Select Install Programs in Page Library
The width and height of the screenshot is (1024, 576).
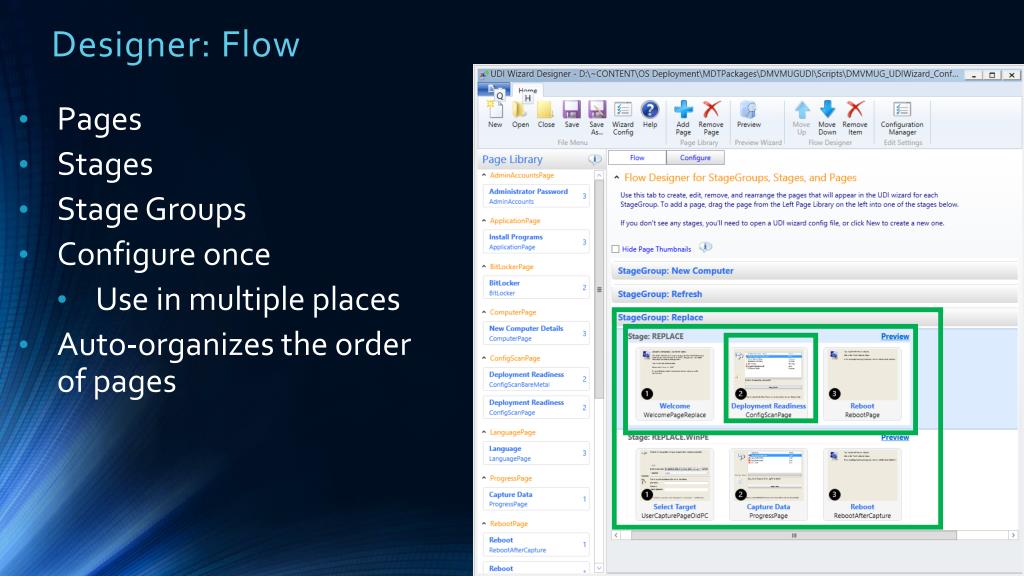coord(536,242)
